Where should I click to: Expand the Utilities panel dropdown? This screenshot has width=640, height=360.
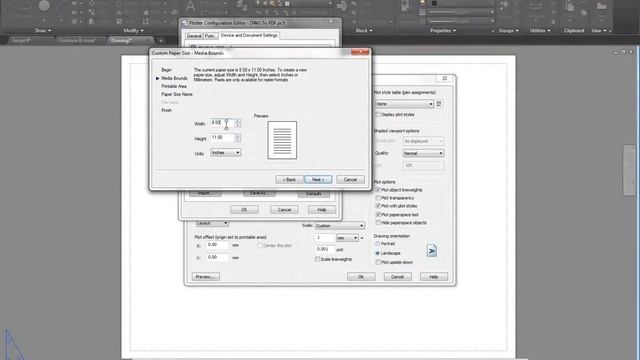540,31
